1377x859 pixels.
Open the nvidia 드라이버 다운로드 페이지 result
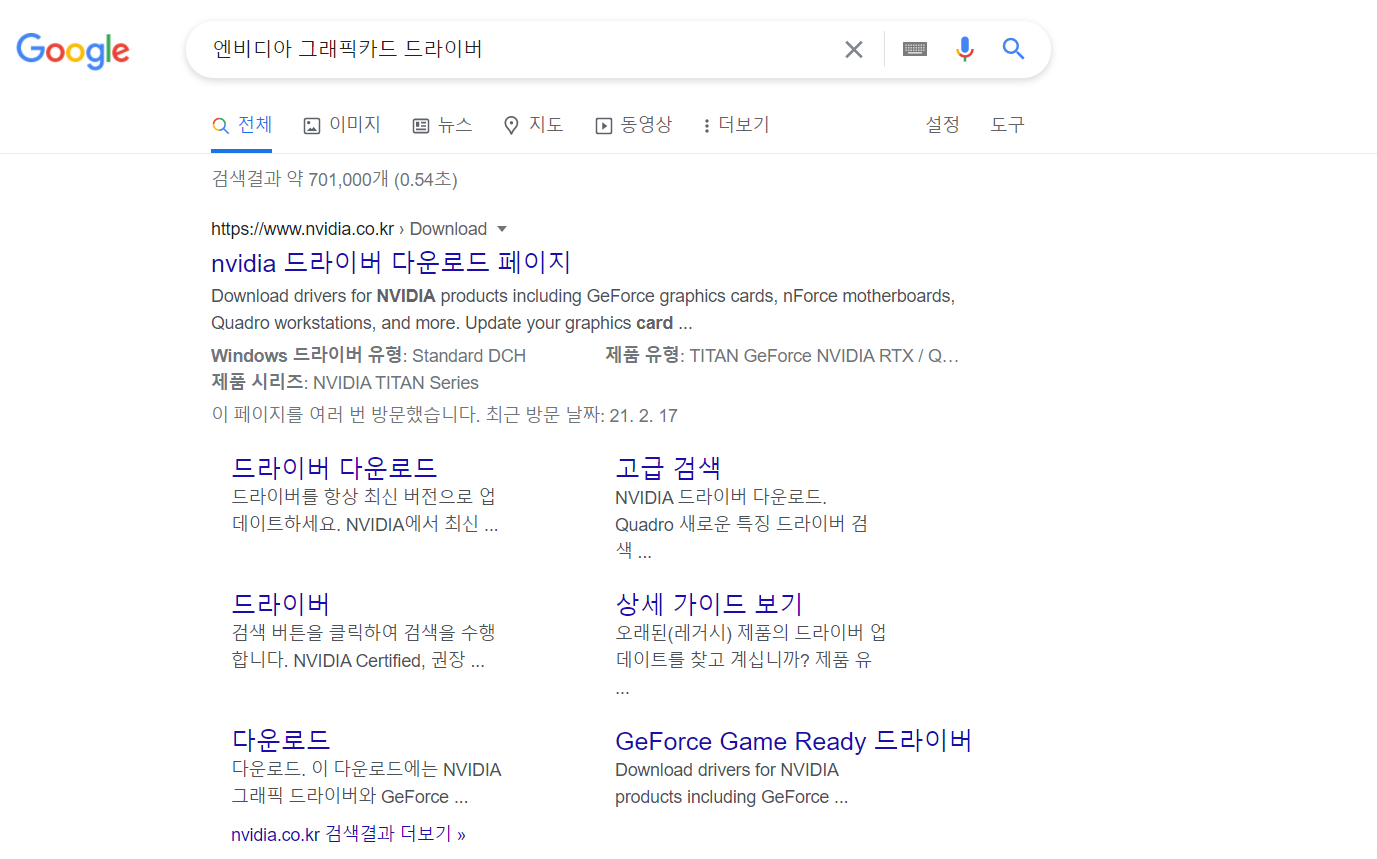[391, 262]
